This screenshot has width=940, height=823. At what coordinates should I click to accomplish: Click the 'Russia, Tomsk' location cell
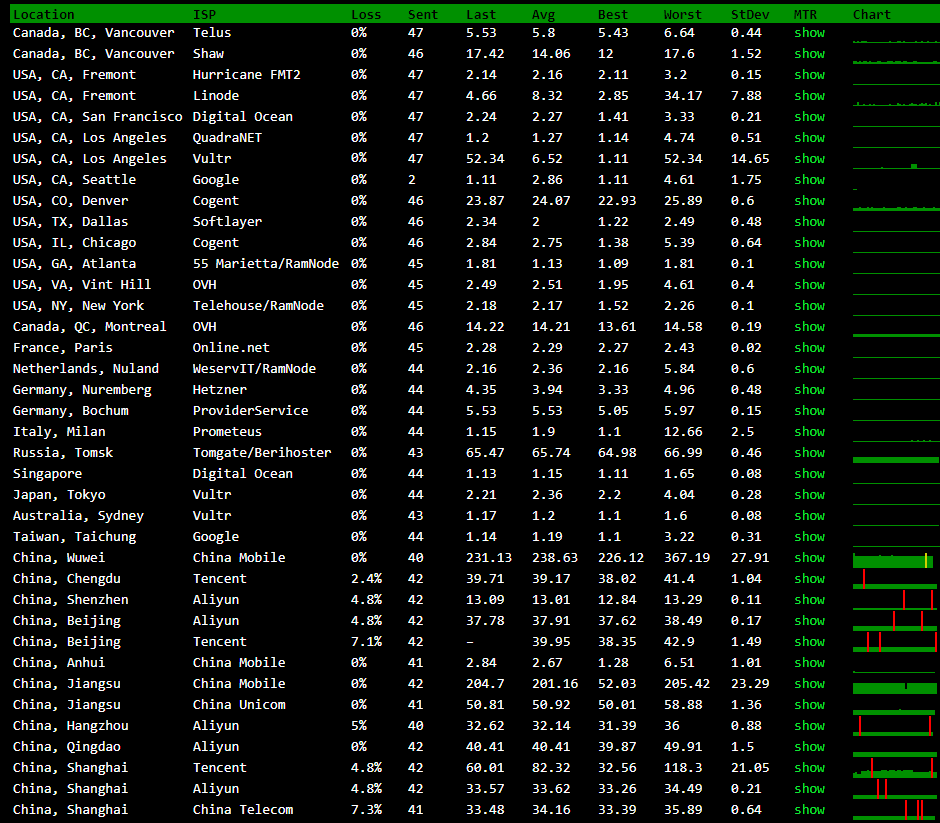(x=63, y=453)
